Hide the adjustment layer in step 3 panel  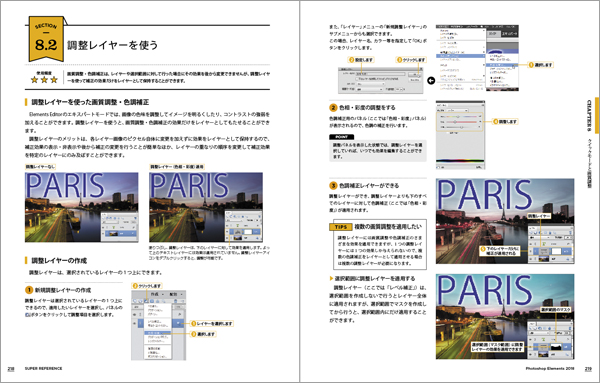tap(530, 251)
